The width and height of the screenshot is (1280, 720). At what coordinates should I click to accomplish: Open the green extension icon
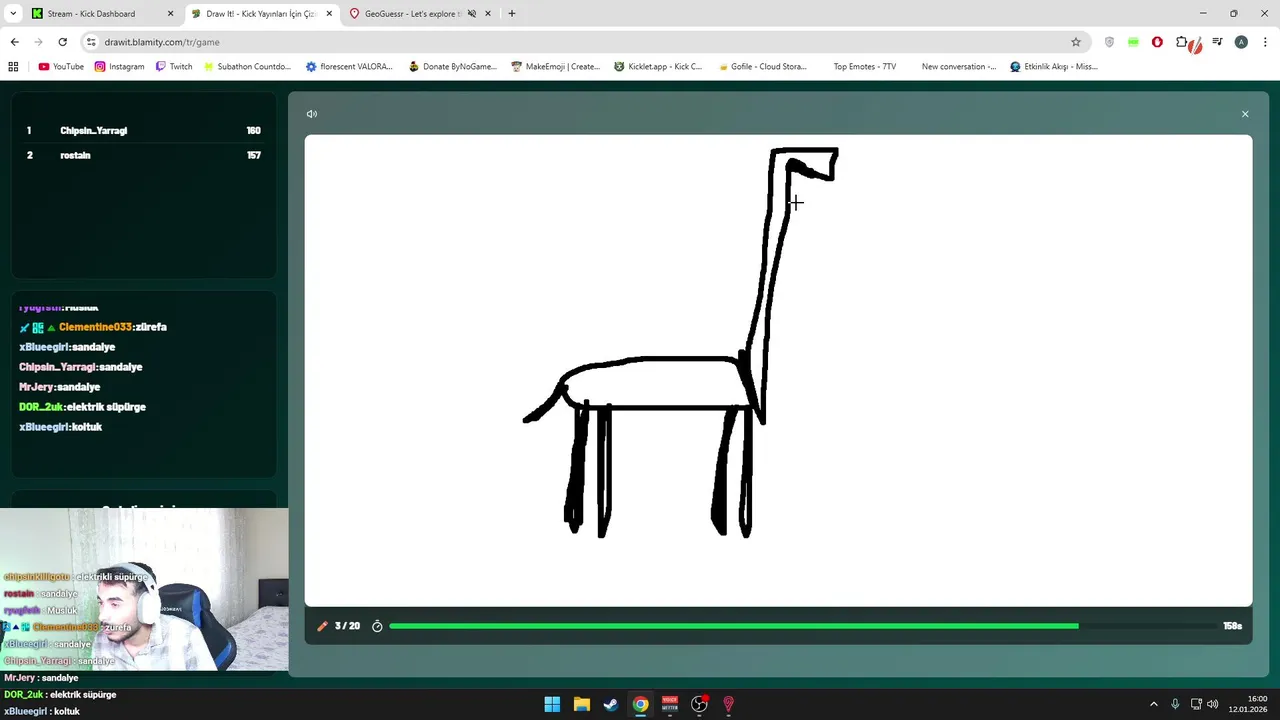click(x=1133, y=42)
